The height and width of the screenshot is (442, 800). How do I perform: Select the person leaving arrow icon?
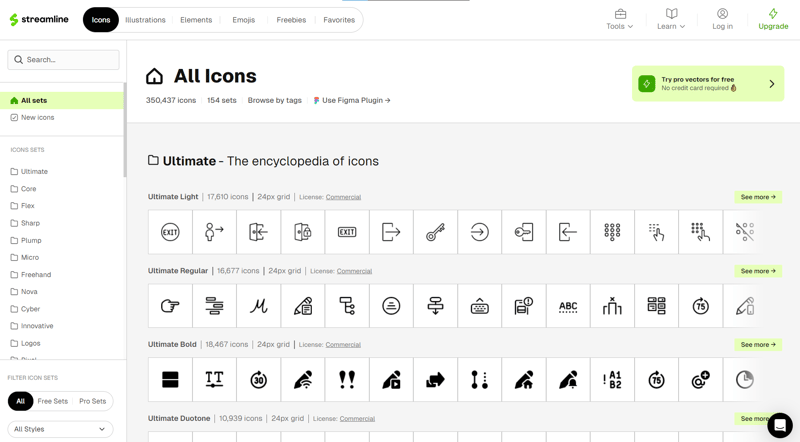[x=214, y=232]
